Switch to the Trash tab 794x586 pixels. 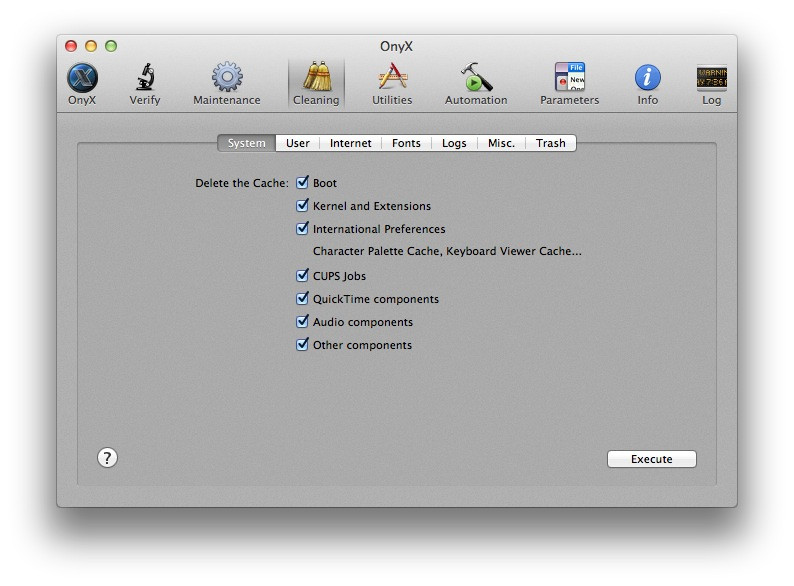(x=551, y=143)
